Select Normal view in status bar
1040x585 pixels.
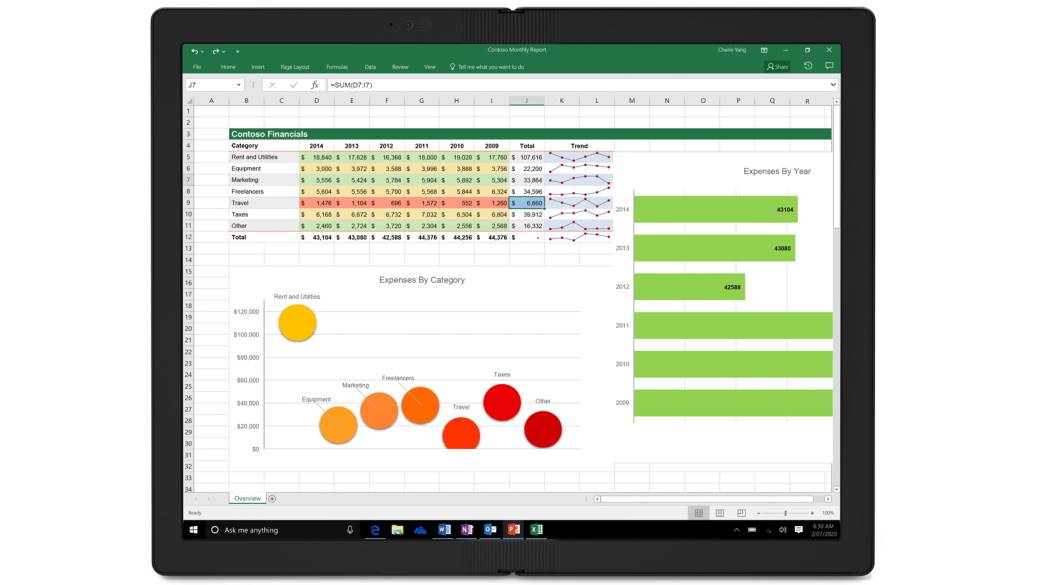699,513
